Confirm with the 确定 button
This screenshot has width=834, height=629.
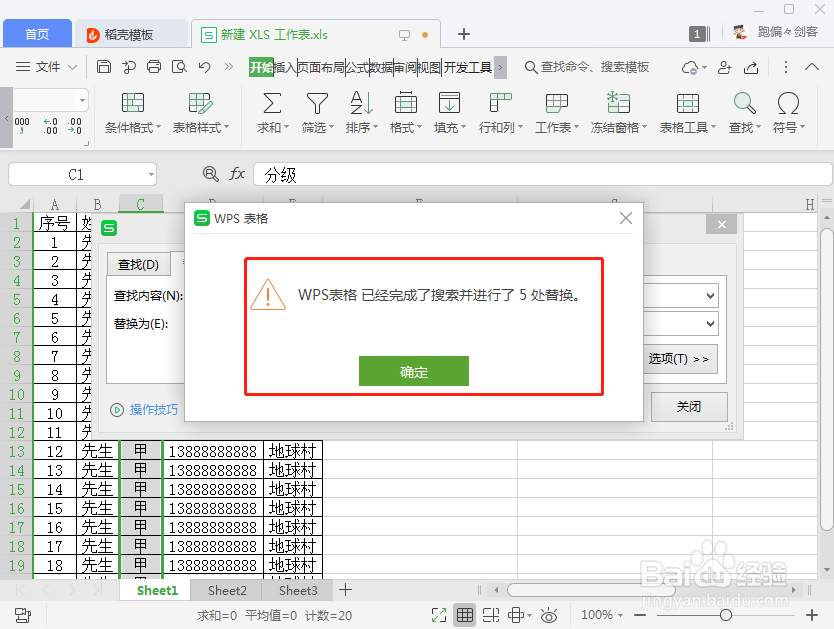[414, 372]
